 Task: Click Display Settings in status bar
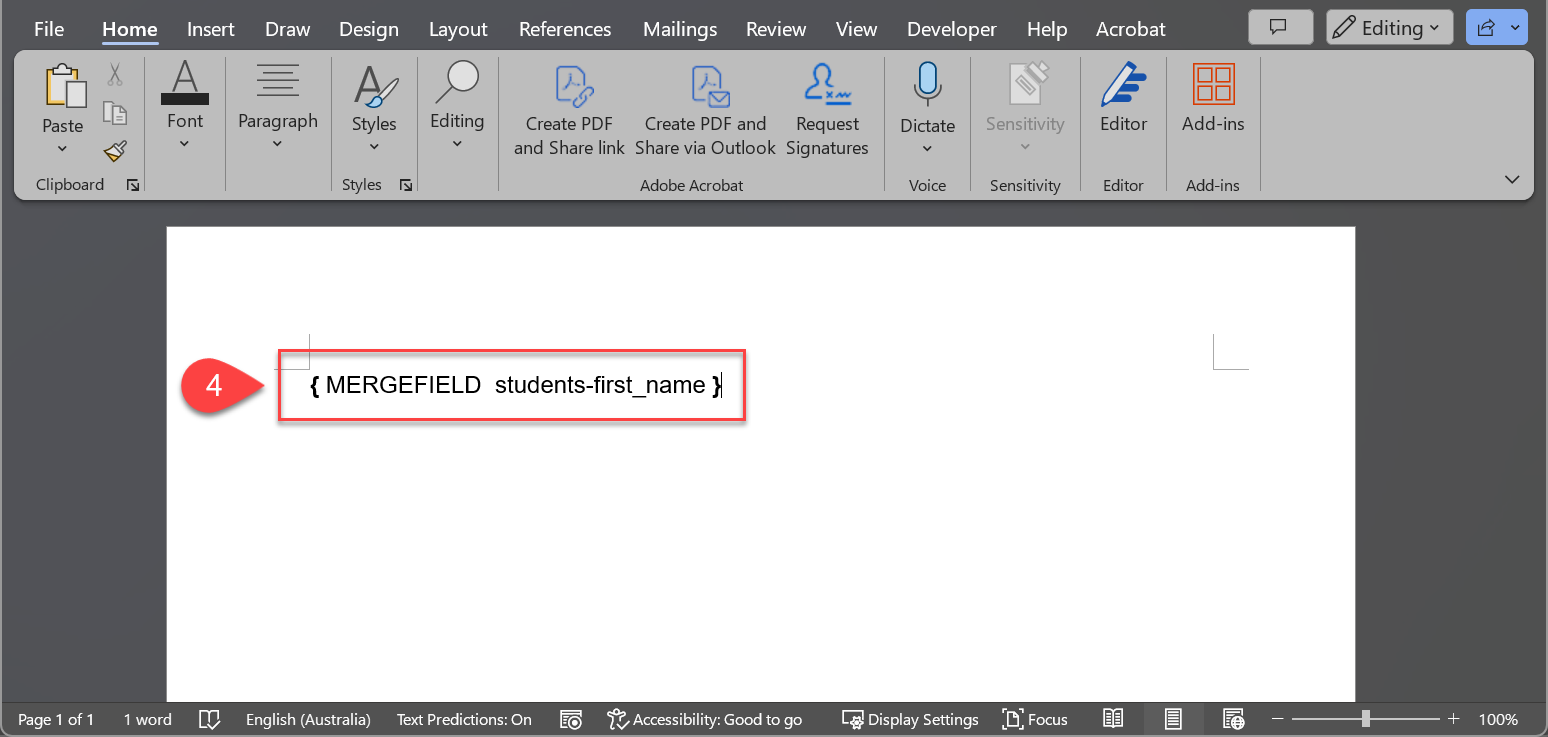[910, 719]
